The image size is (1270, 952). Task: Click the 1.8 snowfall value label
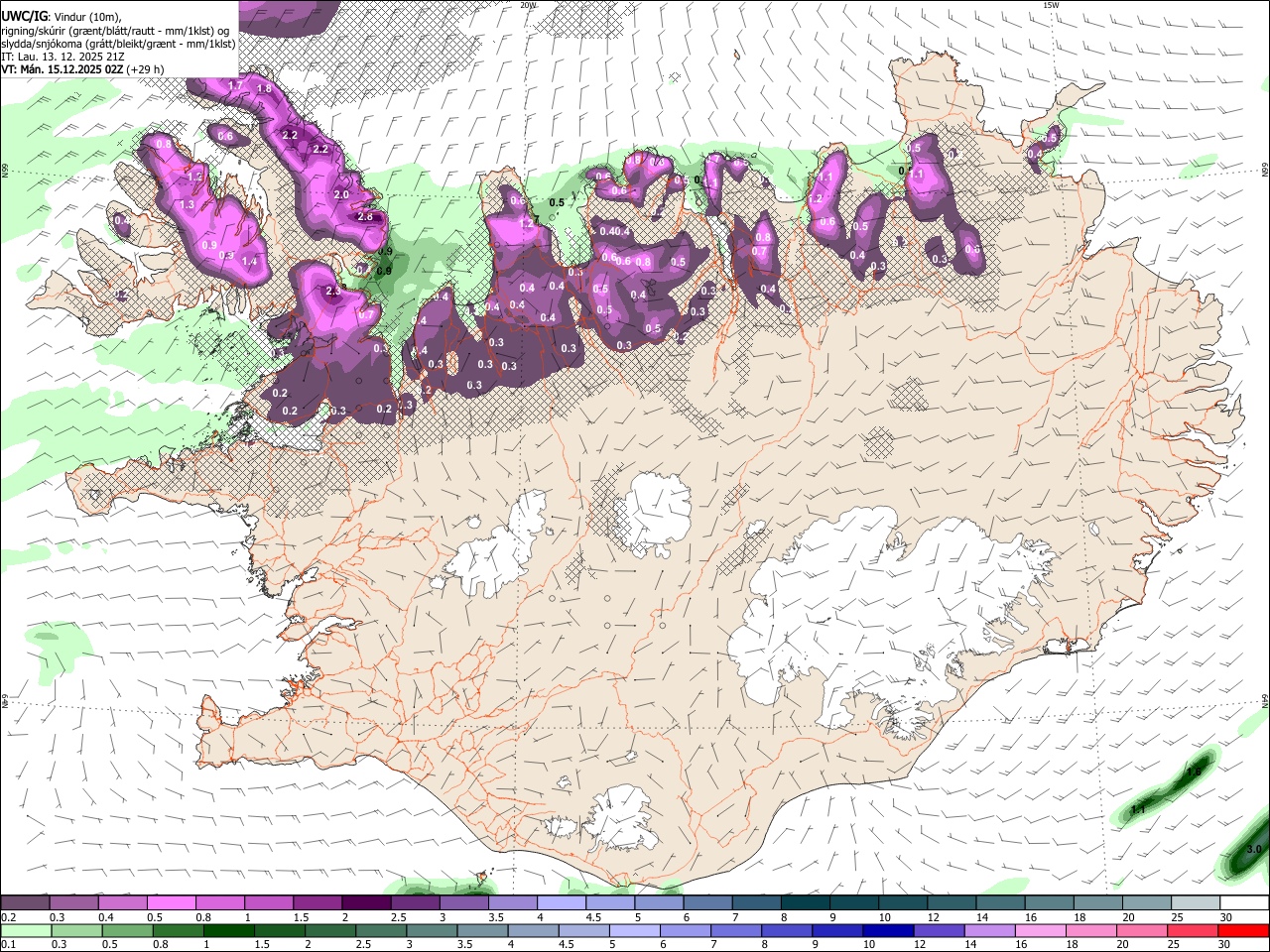[x=264, y=89]
